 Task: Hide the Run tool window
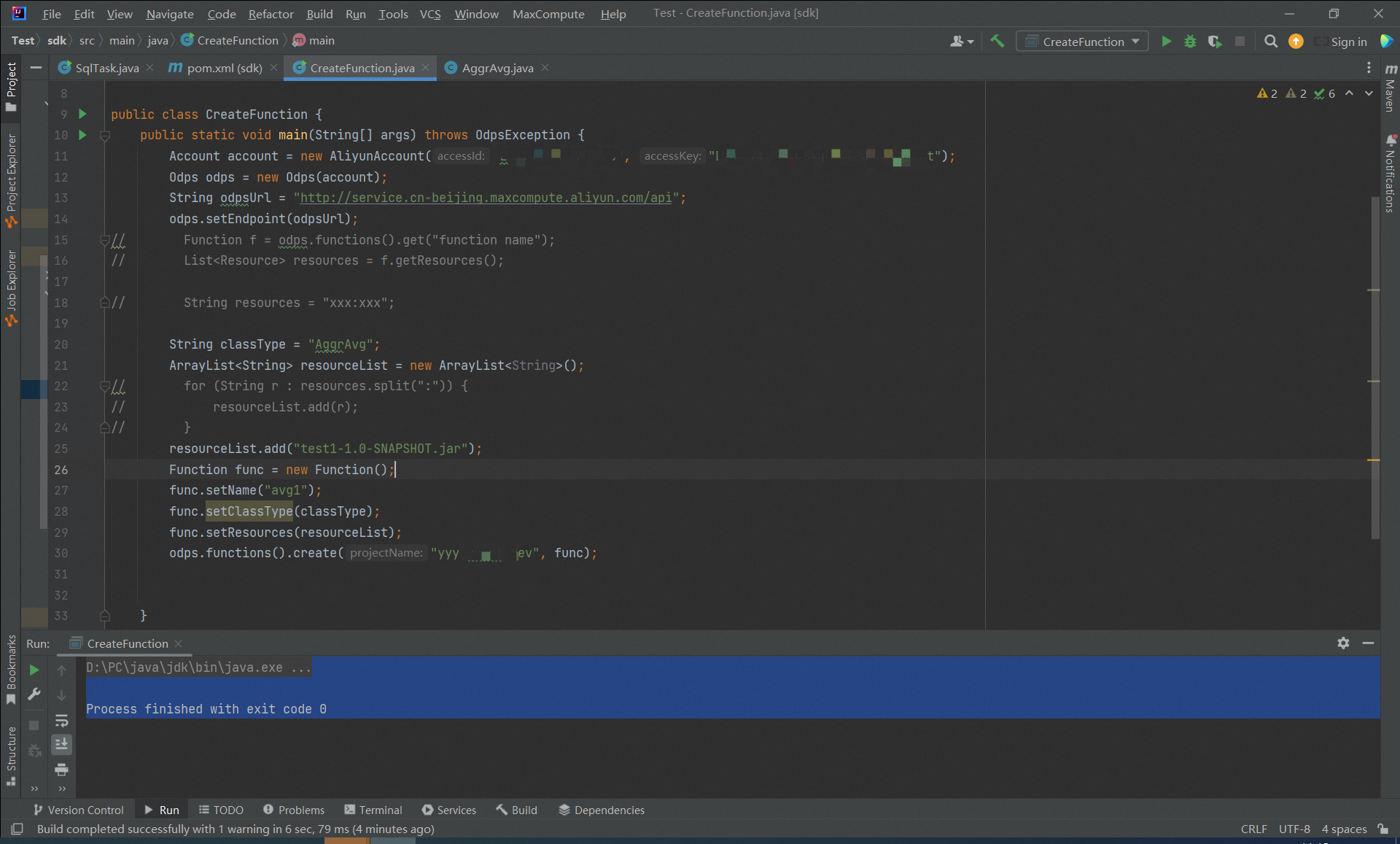pos(1368,643)
